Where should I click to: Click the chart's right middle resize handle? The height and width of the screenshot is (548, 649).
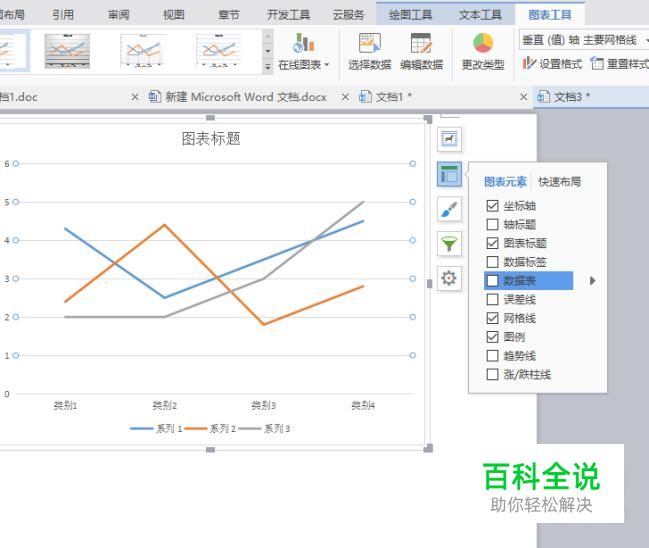429,284
